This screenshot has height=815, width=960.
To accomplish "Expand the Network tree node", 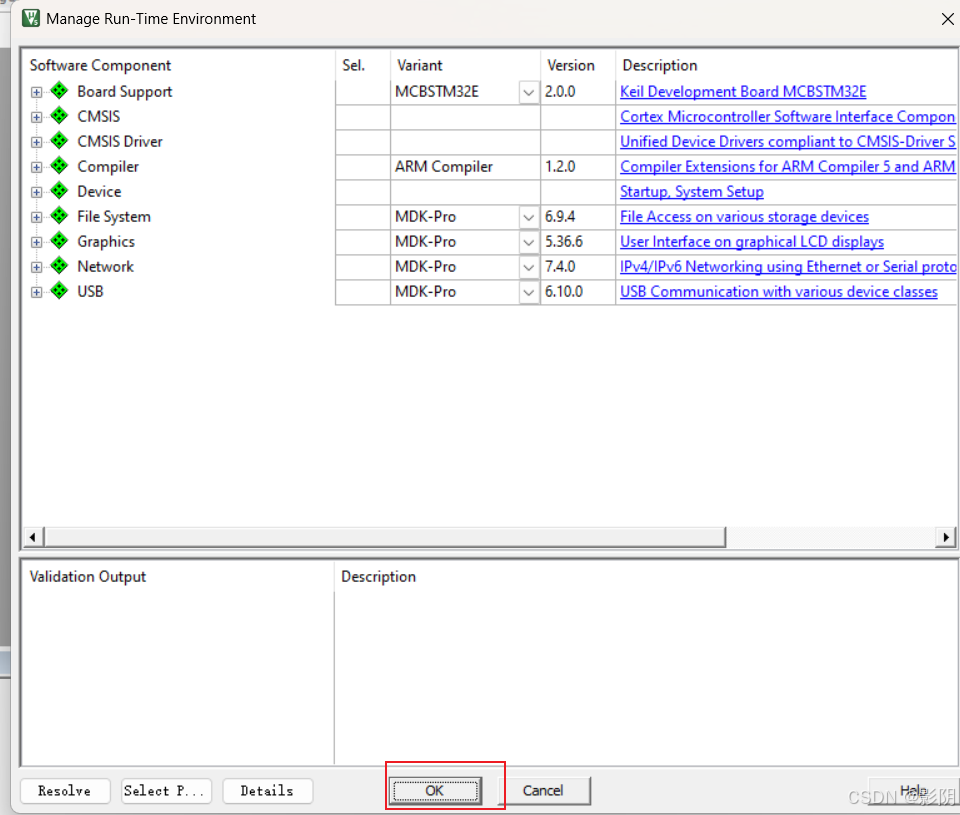I will tap(37, 268).
